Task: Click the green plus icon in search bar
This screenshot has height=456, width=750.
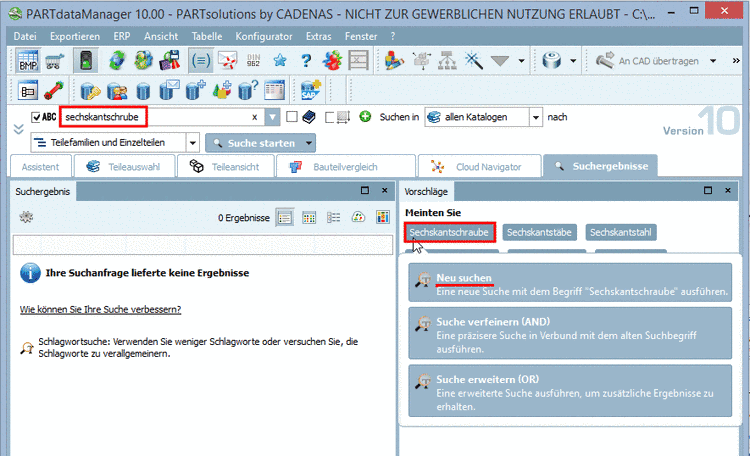Action: click(x=365, y=116)
